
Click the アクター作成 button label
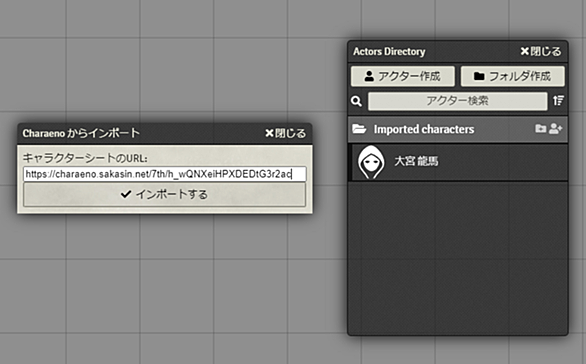[x=409, y=76]
